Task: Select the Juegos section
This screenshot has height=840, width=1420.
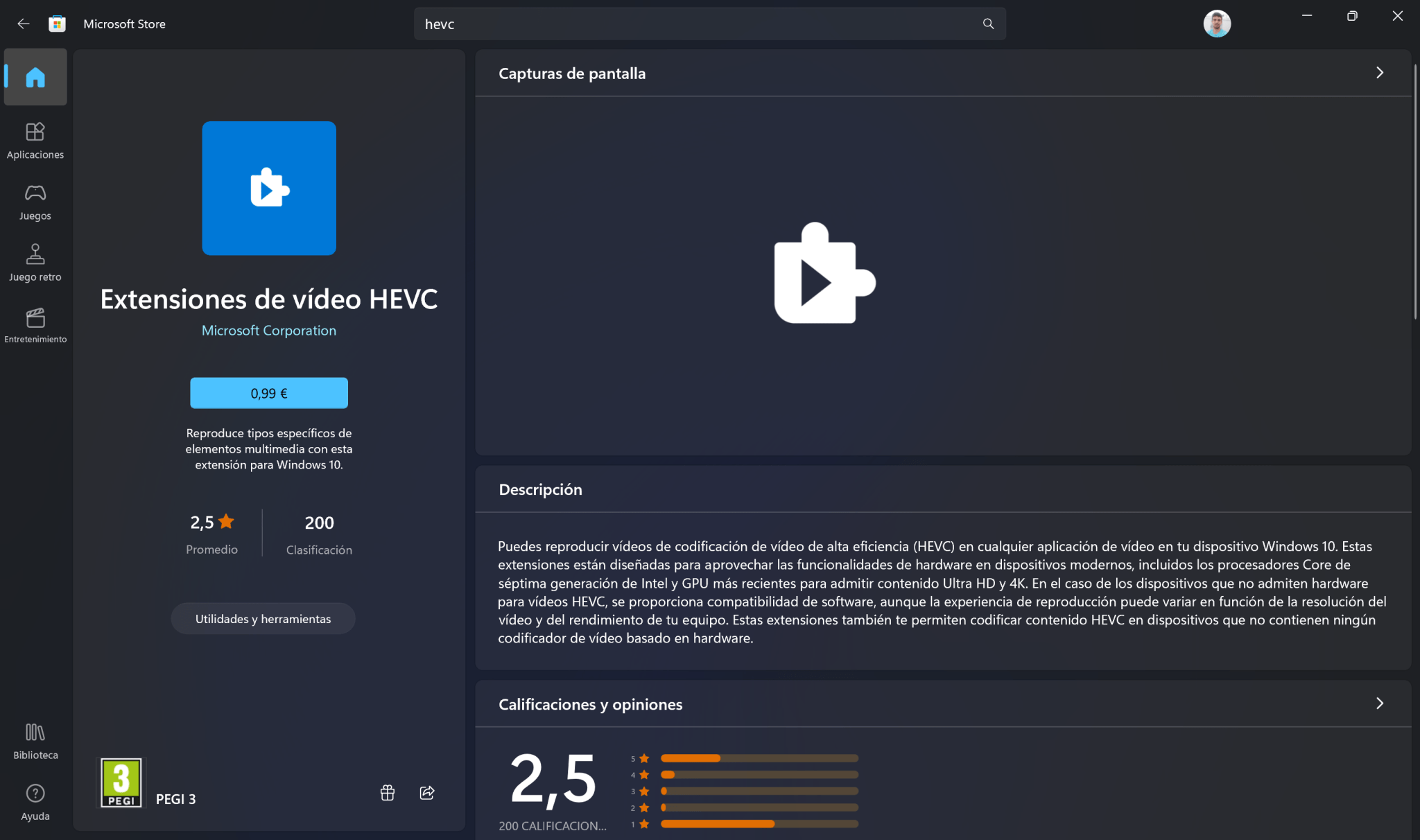Action: [x=35, y=201]
